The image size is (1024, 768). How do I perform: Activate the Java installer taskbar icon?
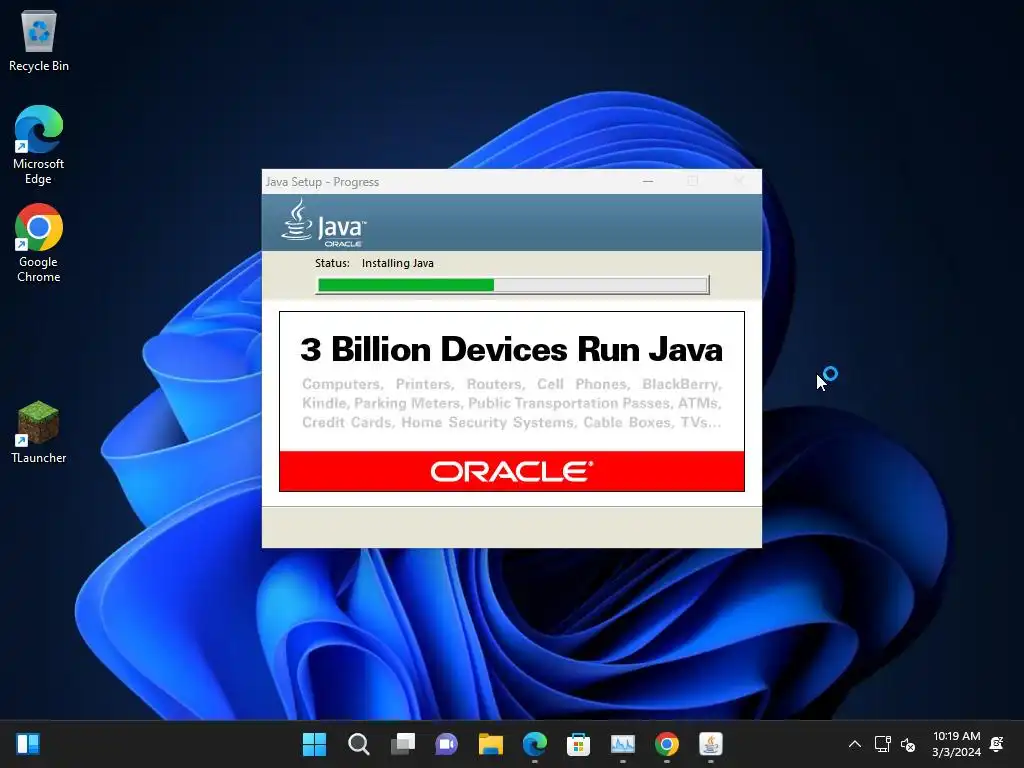click(x=711, y=744)
